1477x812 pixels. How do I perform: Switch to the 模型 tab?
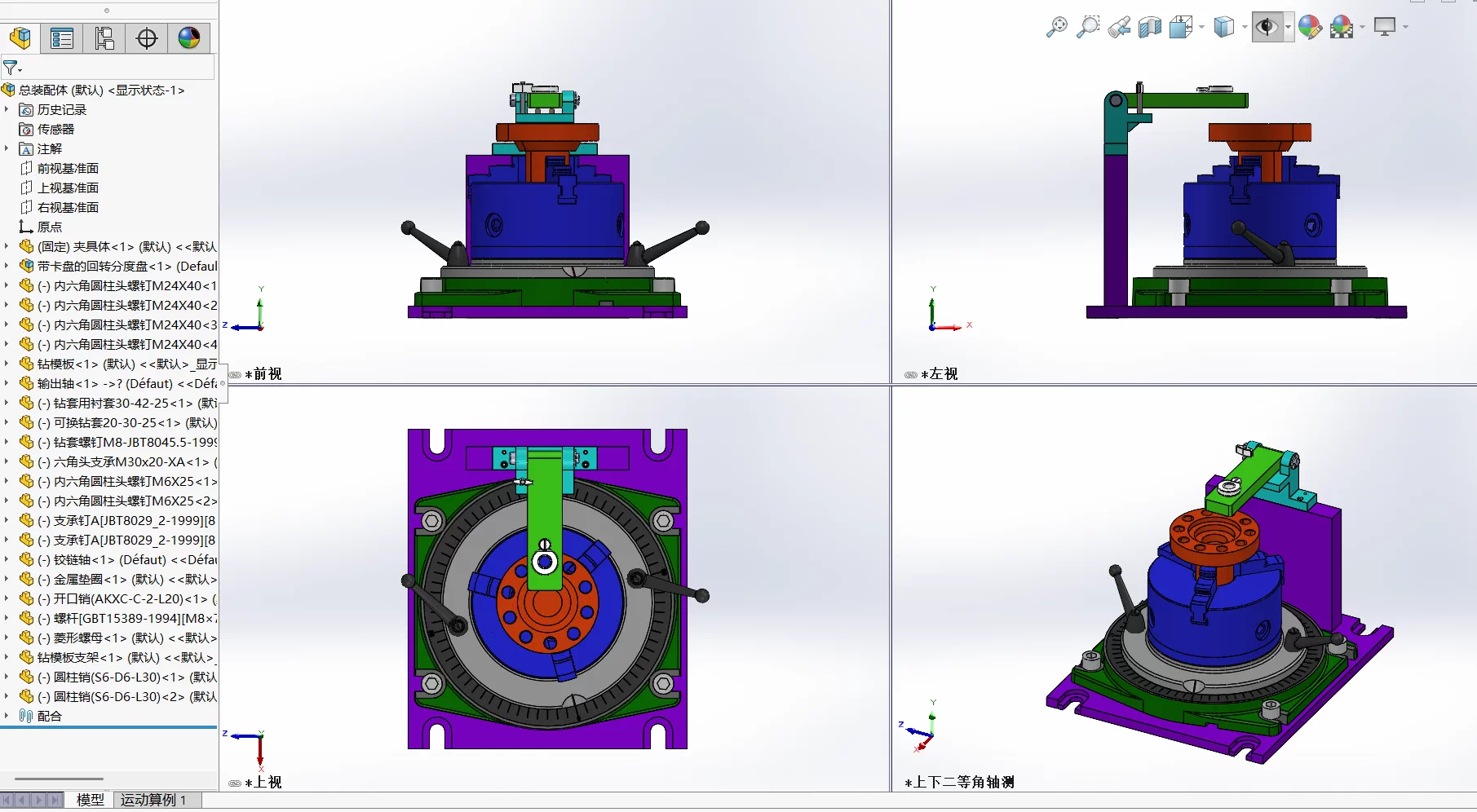[x=90, y=800]
